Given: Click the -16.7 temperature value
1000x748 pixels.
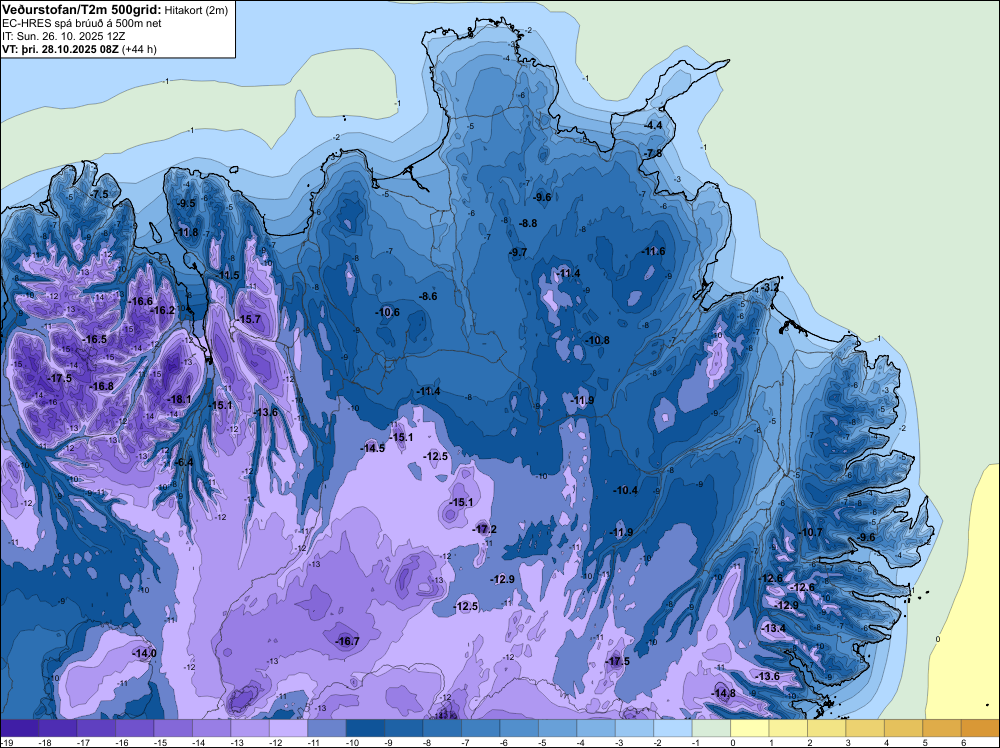Looking at the screenshot, I should [348, 642].
